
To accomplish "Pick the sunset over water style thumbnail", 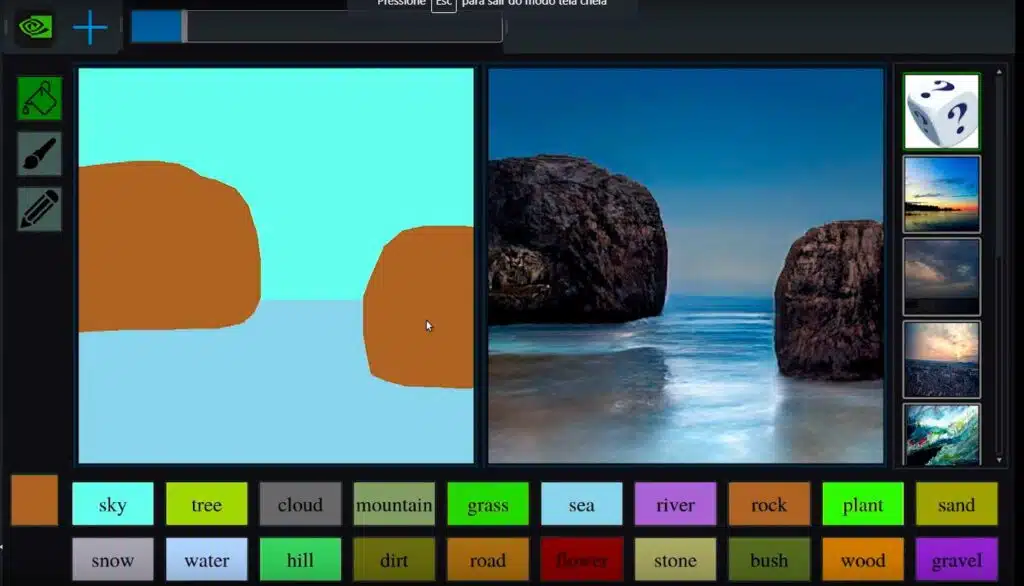I will 941,194.
